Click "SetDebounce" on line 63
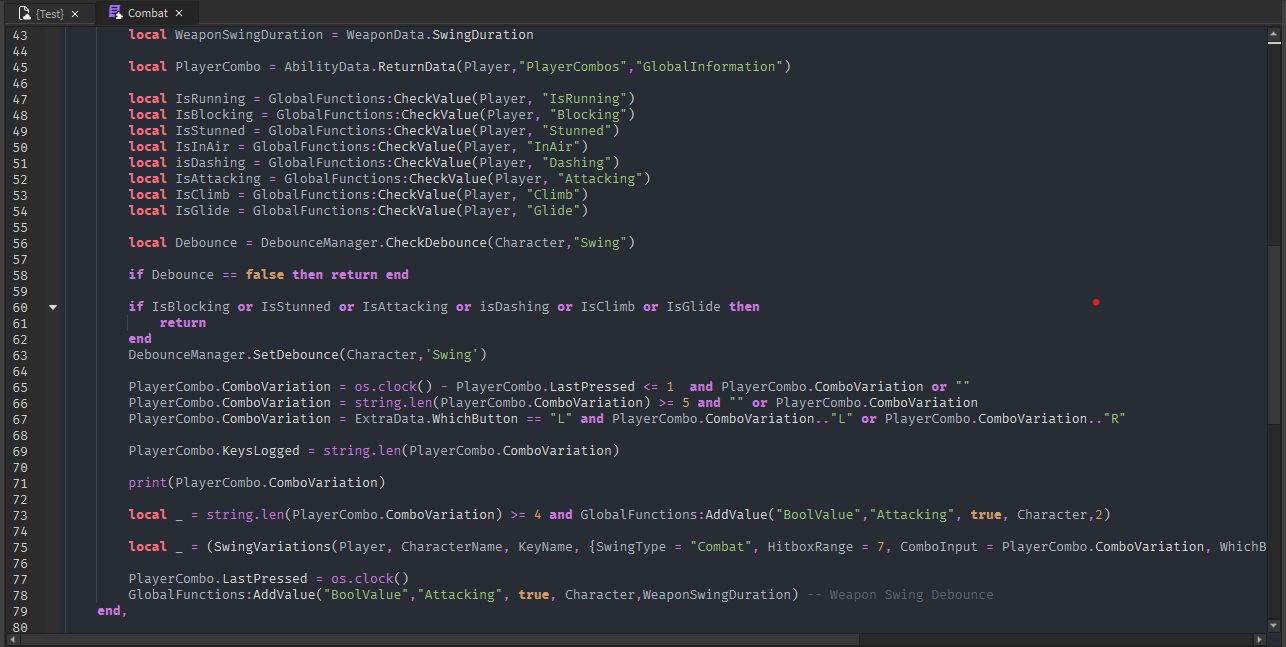Viewport: 1286px width, 647px height. click(x=296, y=355)
